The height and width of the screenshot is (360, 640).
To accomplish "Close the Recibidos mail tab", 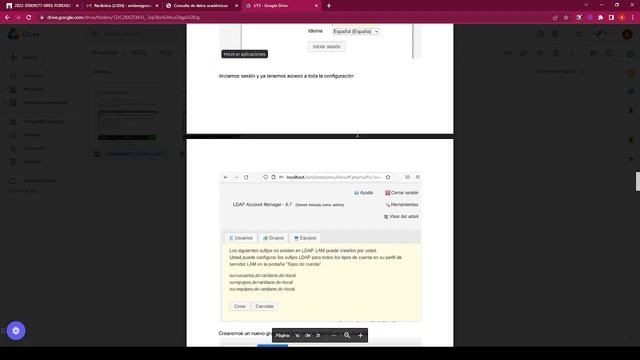I will [x=157, y=6].
